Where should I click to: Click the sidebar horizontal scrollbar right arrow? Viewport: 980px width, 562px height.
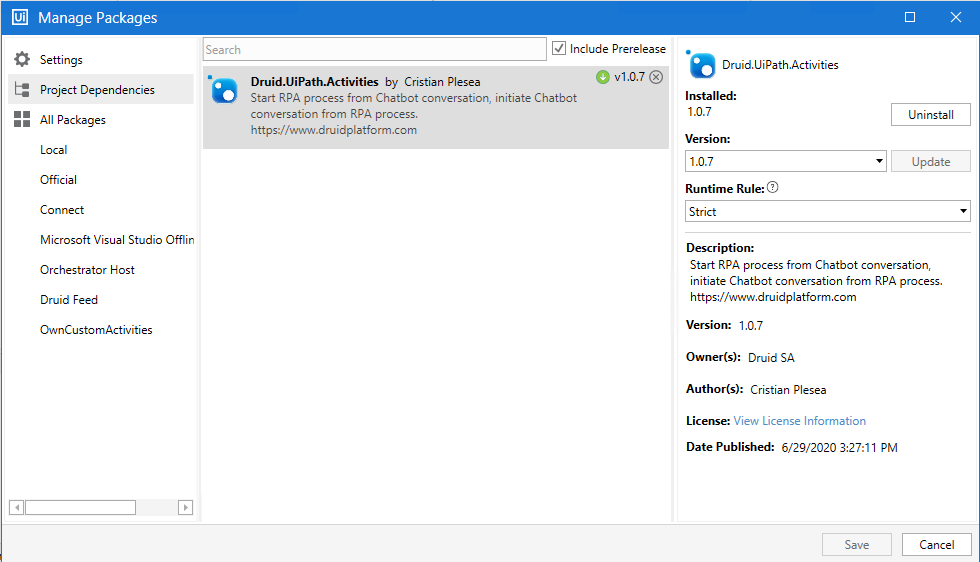(185, 508)
